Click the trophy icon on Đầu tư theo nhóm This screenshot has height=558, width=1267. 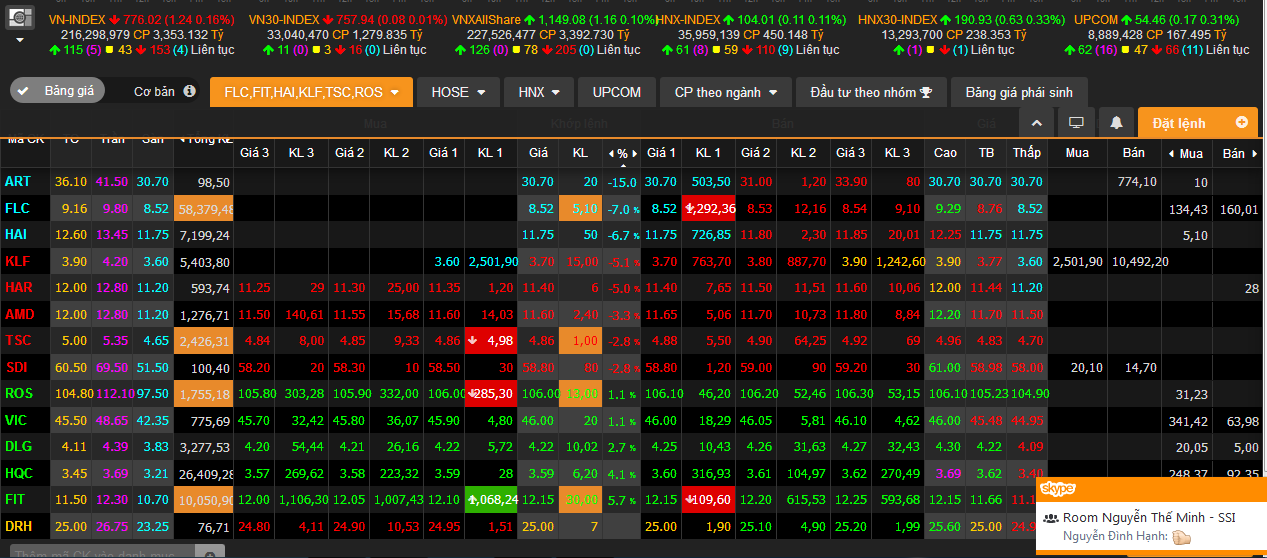[926, 92]
